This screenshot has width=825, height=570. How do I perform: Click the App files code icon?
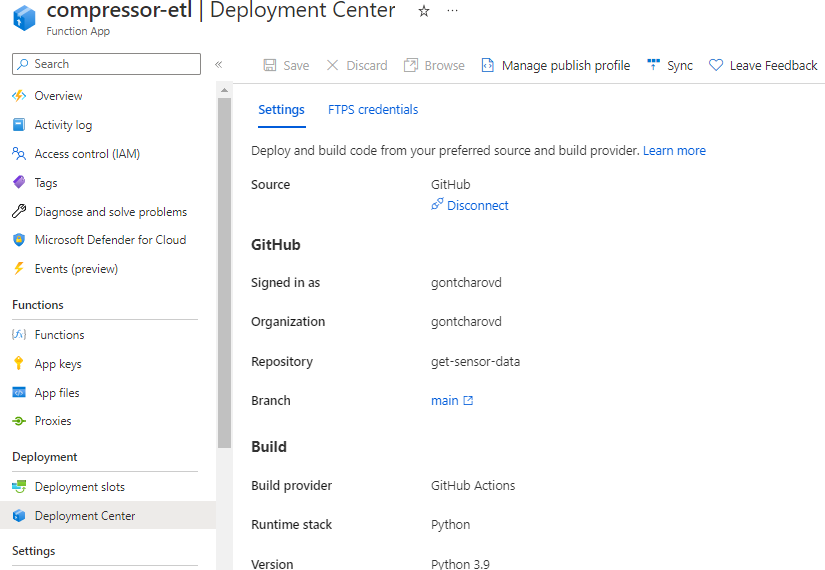(x=19, y=392)
